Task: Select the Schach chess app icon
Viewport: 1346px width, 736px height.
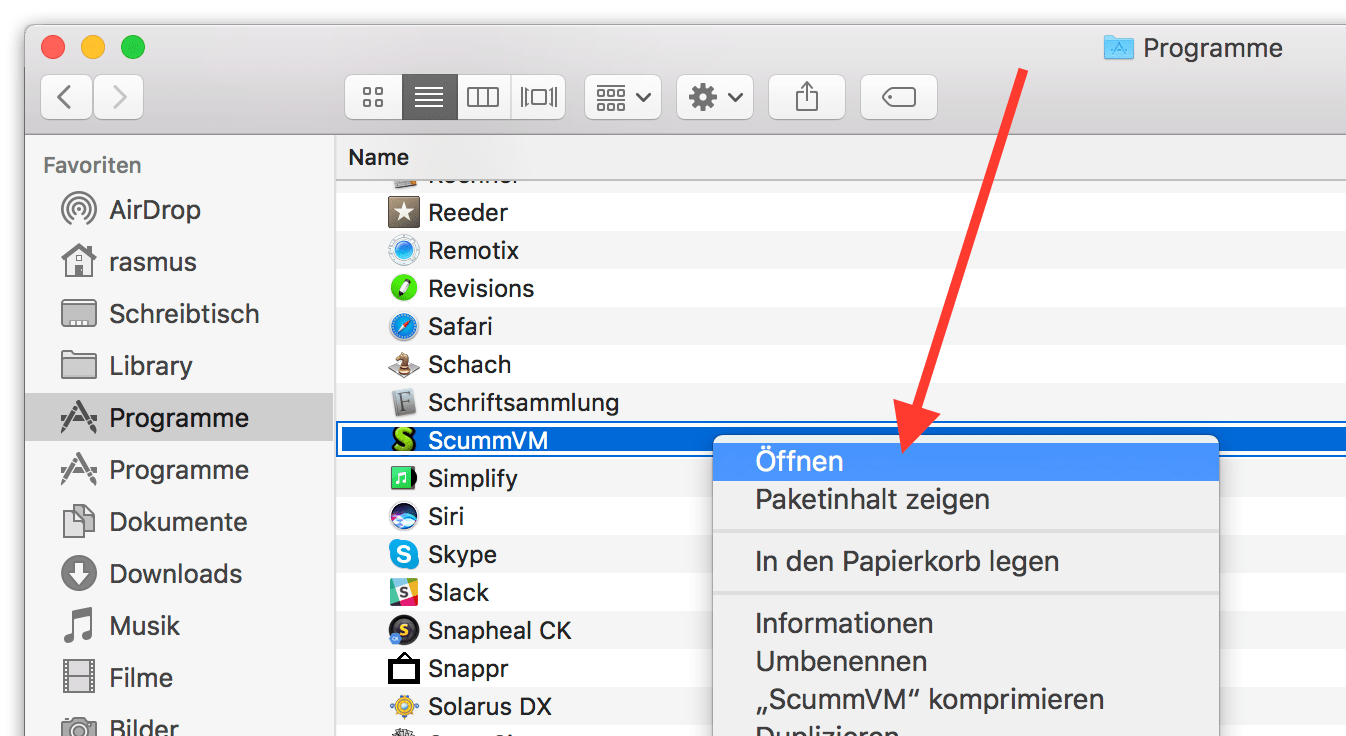Action: (403, 364)
